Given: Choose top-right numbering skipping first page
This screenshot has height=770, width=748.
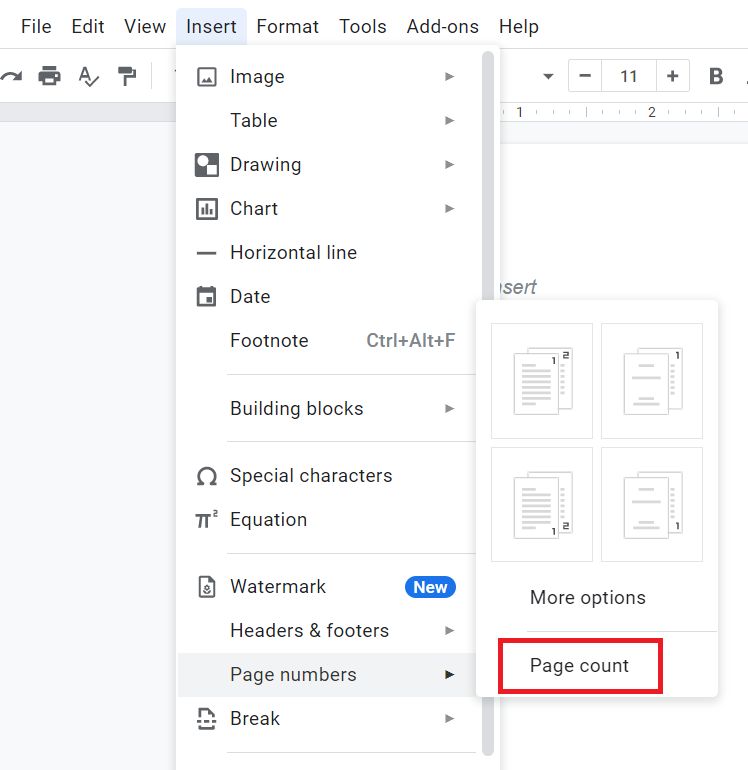Looking at the screenshot, I should [x=652, y=381].
